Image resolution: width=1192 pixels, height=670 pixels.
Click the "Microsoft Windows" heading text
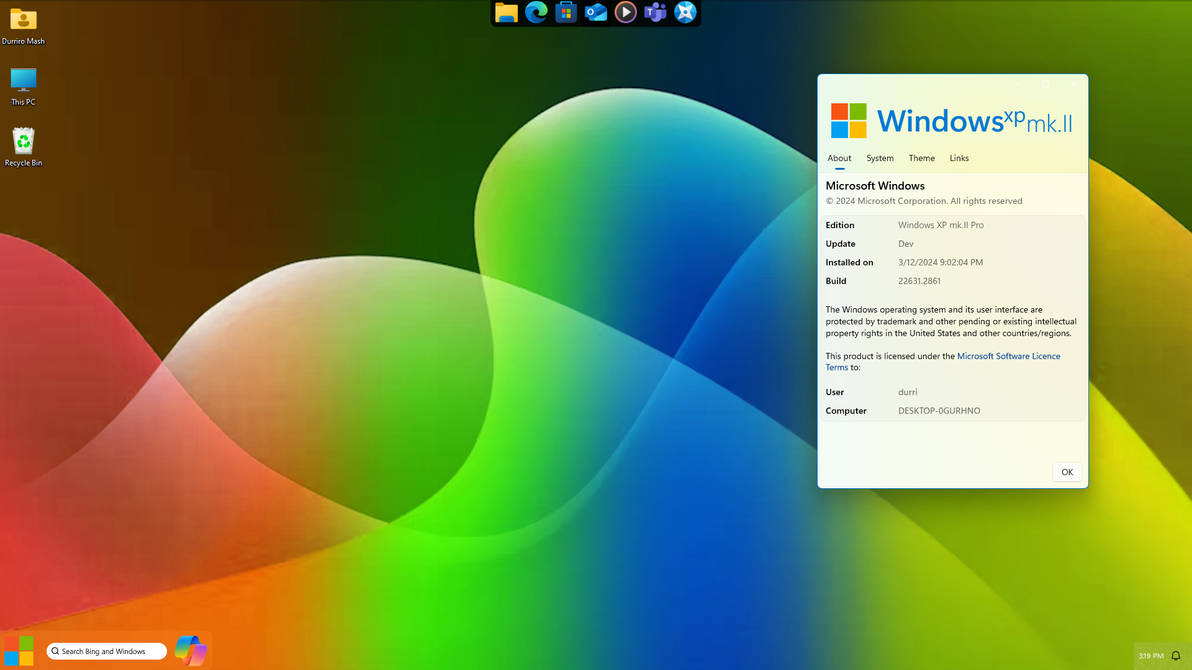coord(875,186)
